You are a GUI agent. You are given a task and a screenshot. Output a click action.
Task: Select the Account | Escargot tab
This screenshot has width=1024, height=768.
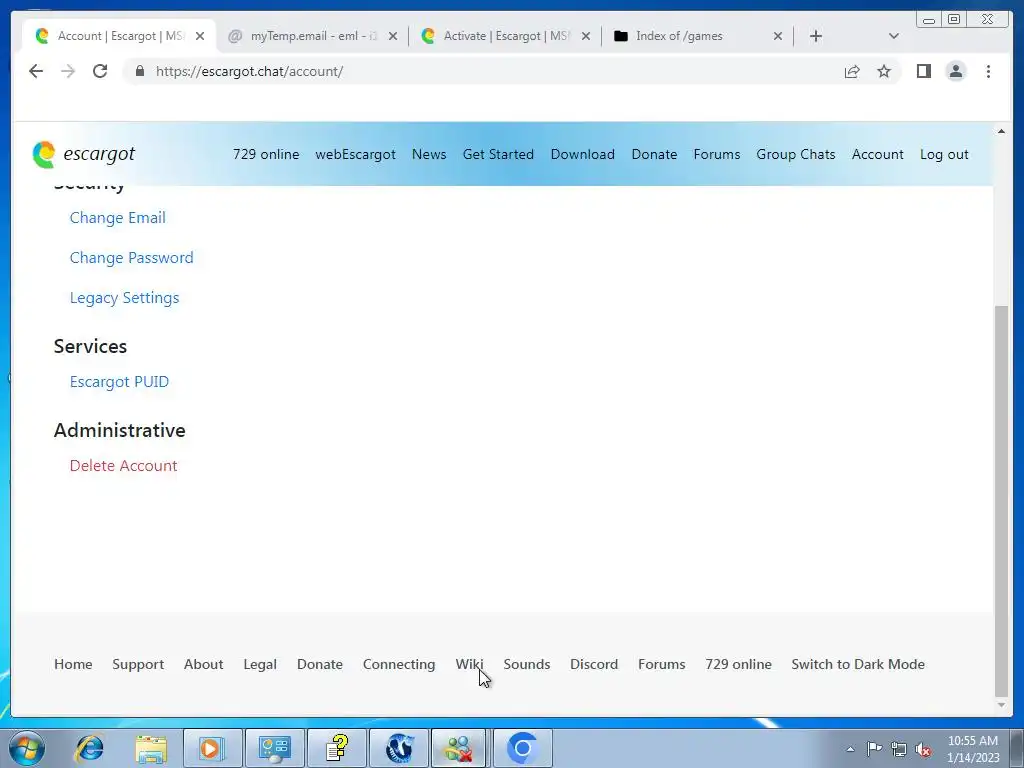[120, 36]
